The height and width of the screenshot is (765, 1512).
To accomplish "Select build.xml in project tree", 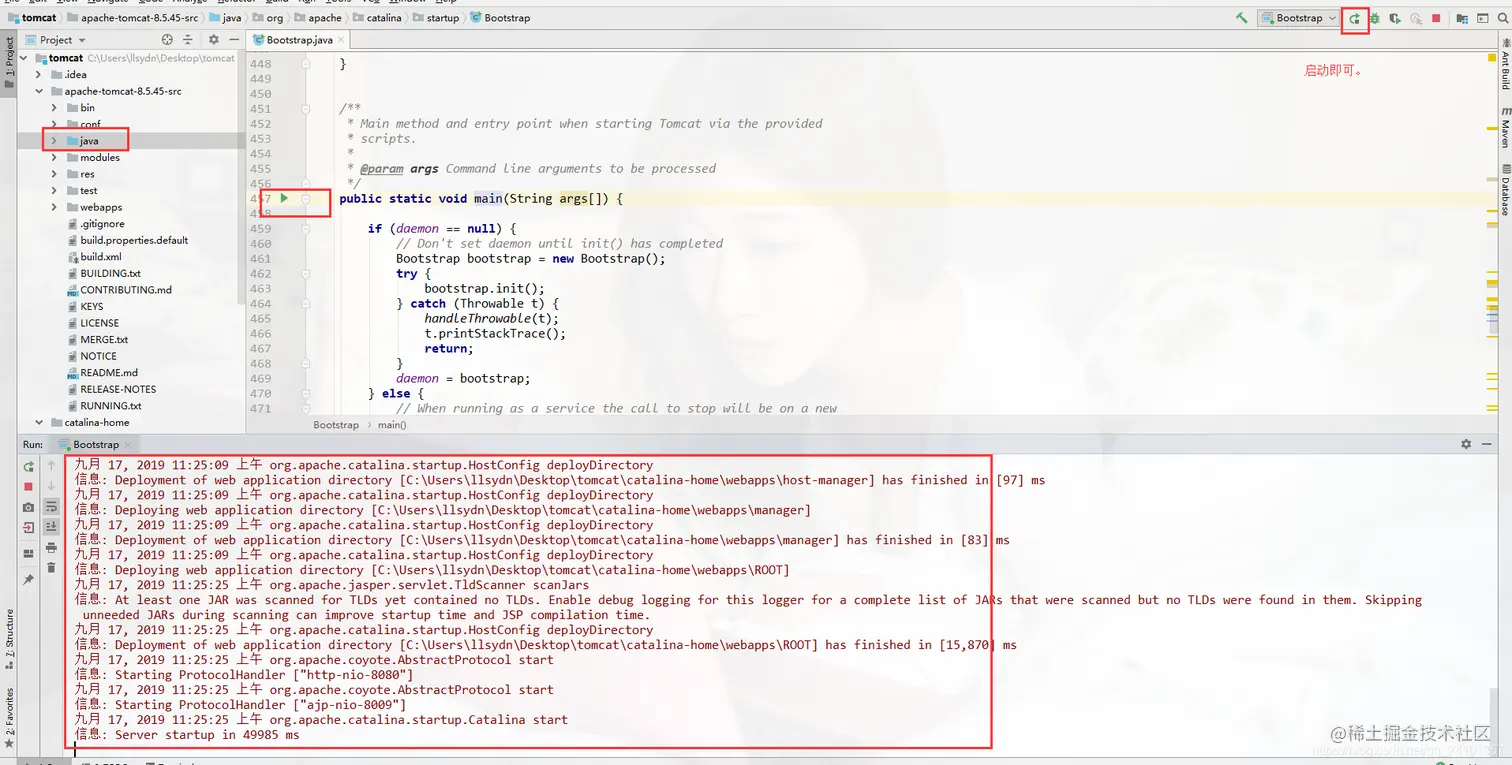I will click(100, 257).
